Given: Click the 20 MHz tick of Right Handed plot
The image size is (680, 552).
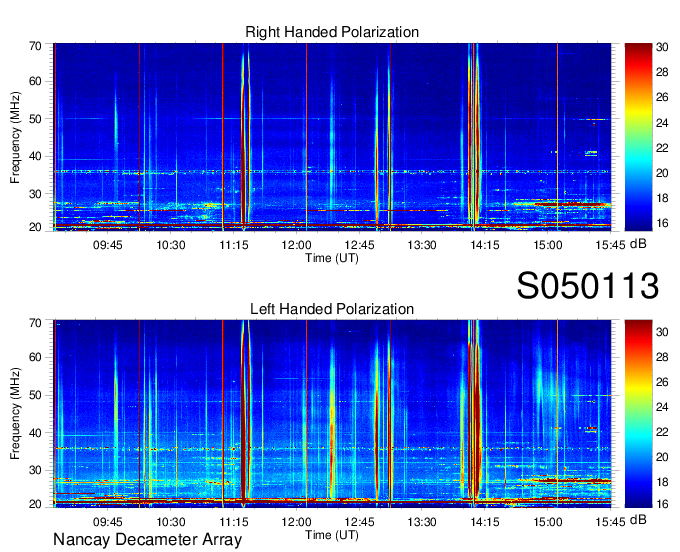Looking at the screenshot, I should [35, 227].
